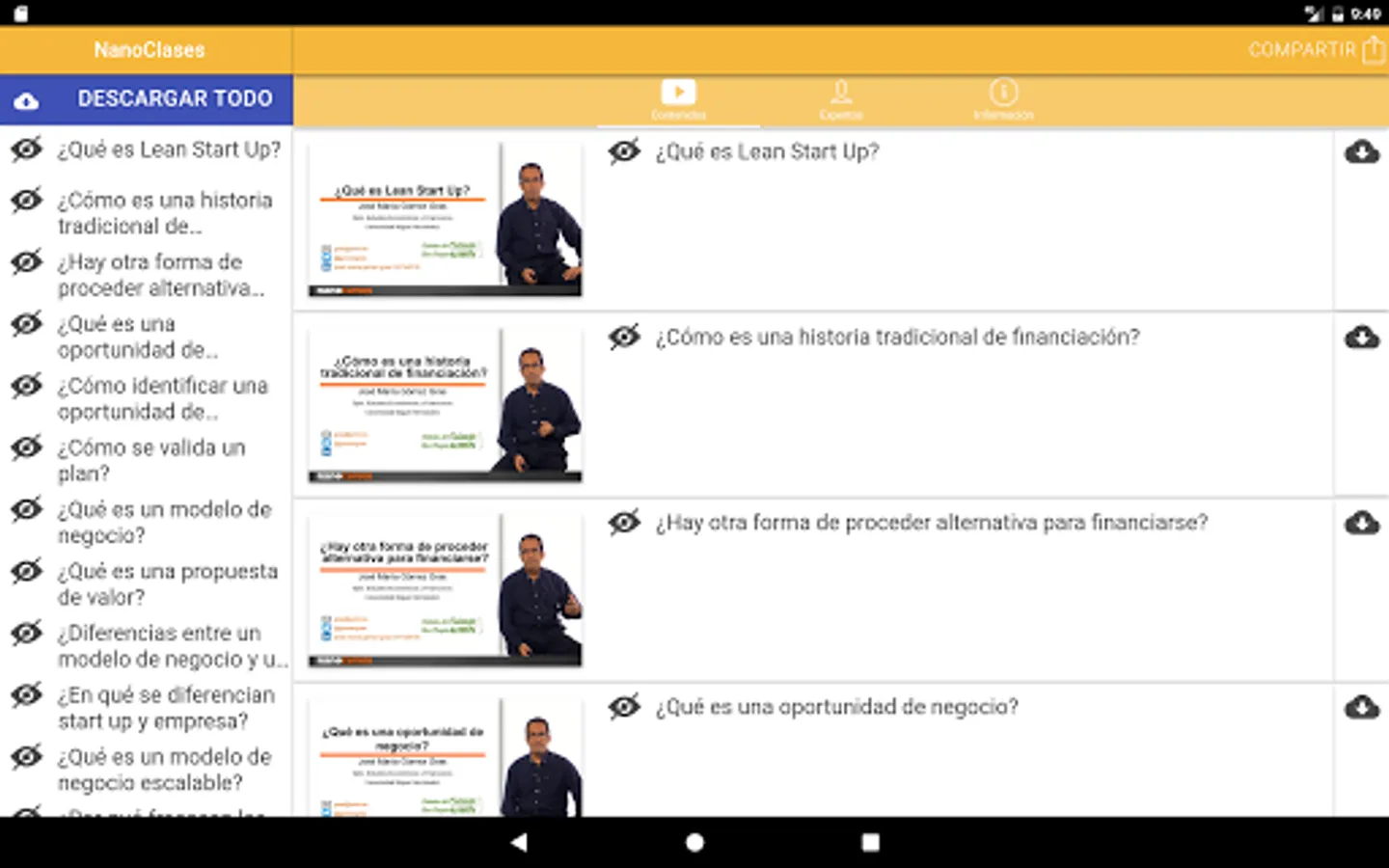The image size is (1389, 868).
Task: Open the '¿Qué es Lean Start Up?' video thumbnail
Action: click(x=445, y=220)
